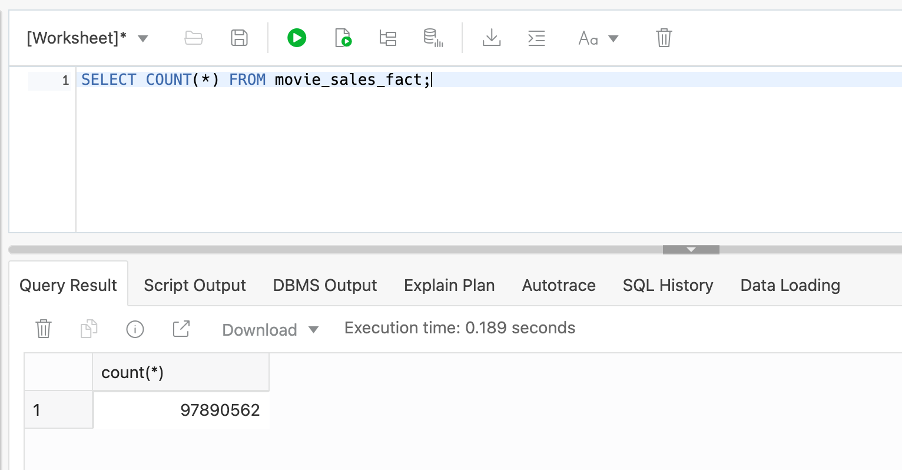Select the SQL History tab
Image resolution: width=902 pixels, height=470 pixels.
(x=668, y=285)
